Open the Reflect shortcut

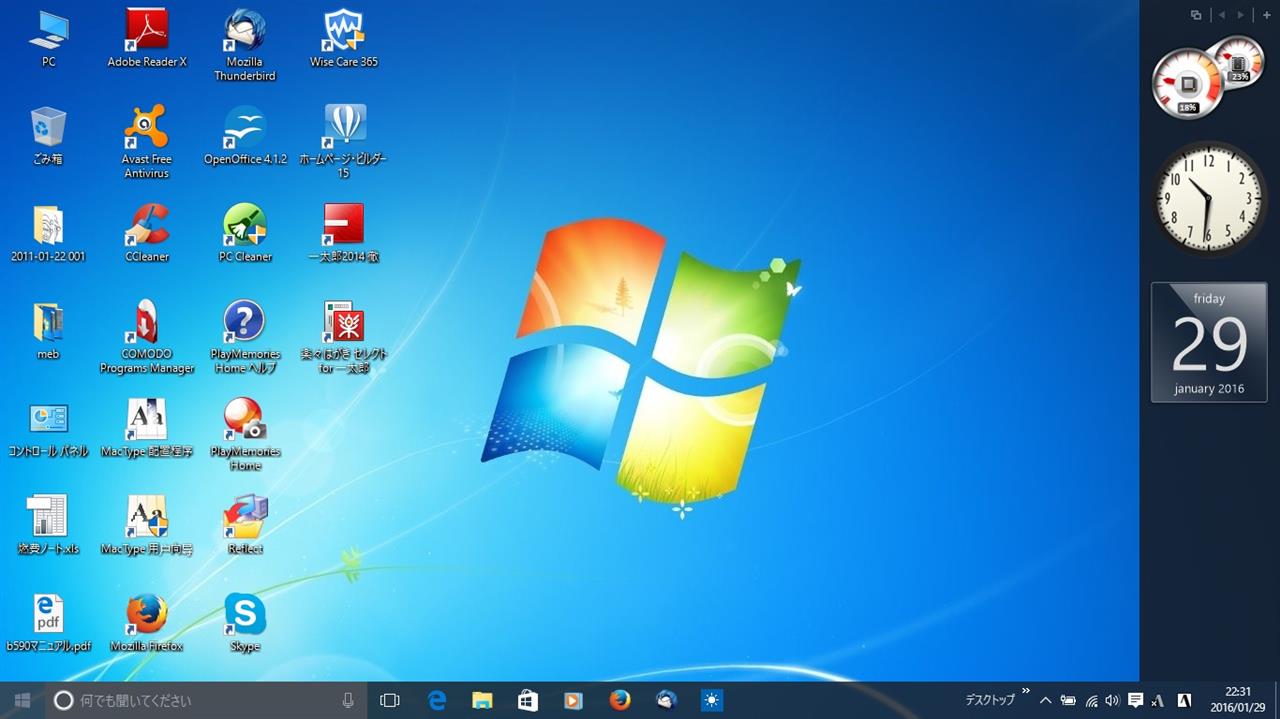point(245,526)
